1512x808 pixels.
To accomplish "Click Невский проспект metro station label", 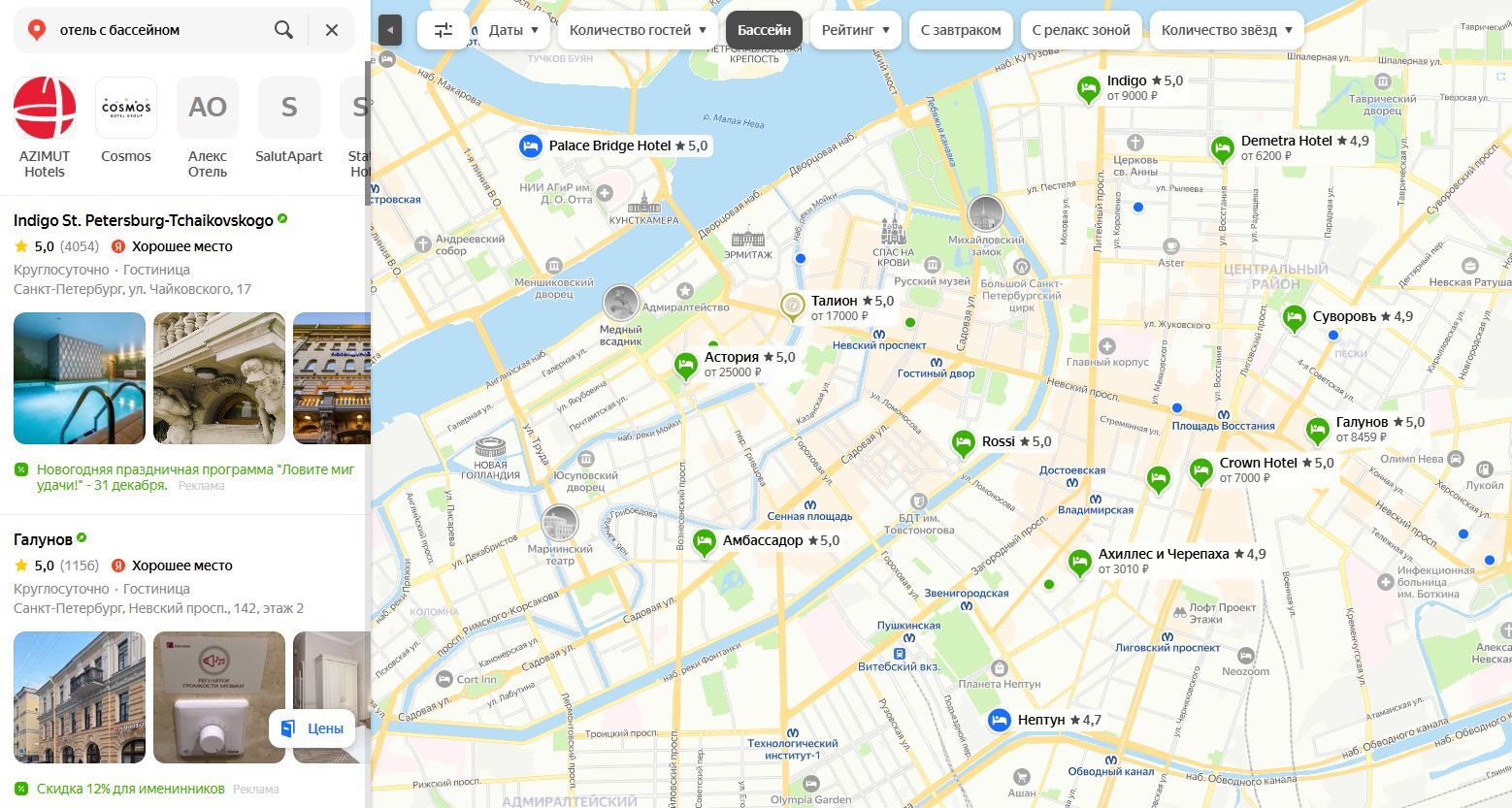I will pos(879,345).
